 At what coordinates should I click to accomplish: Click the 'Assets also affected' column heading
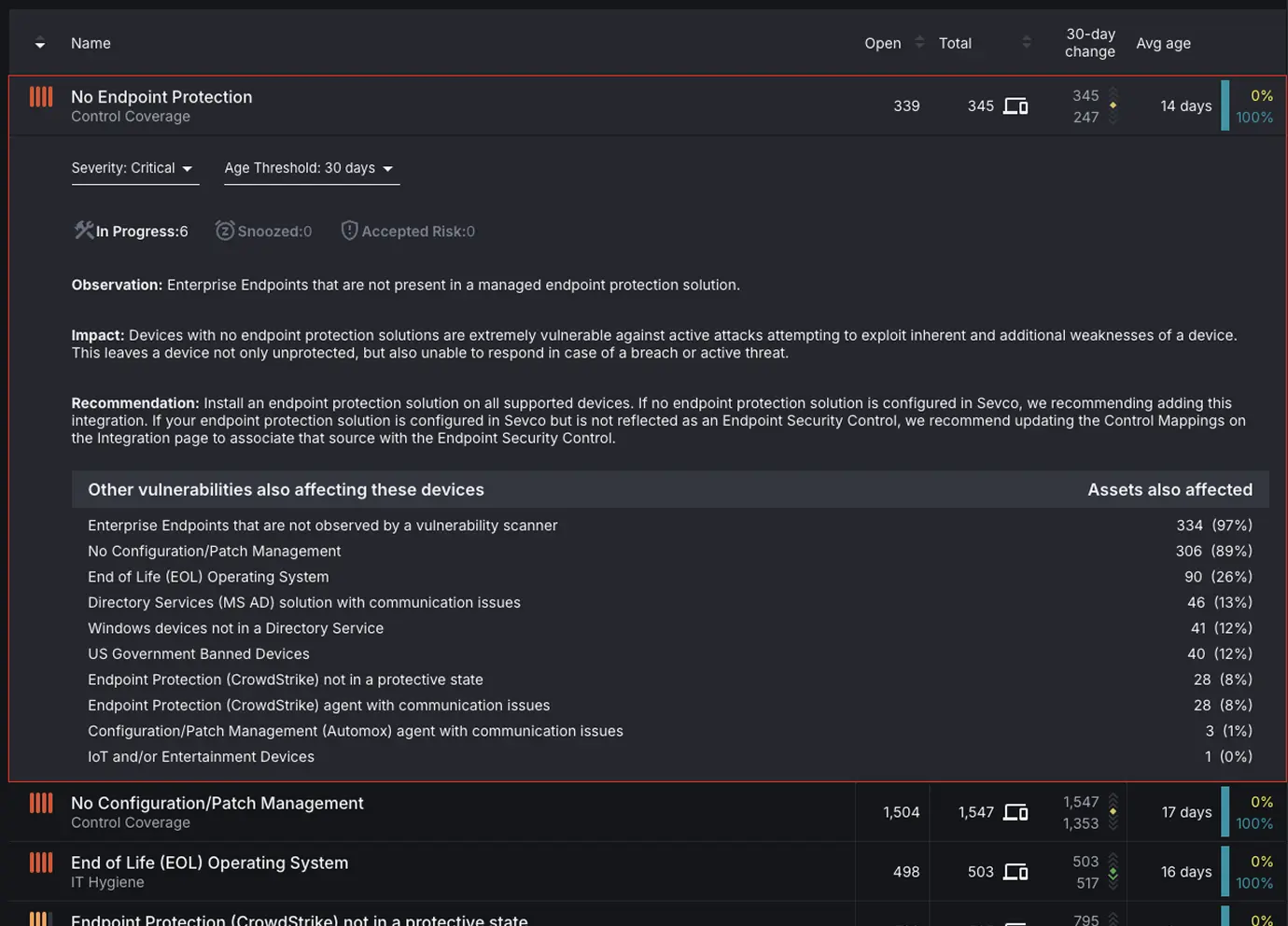[1169, 489]
